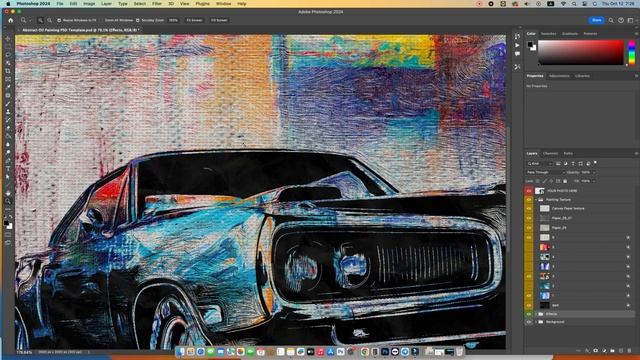Toggle the Scrubby Zoom checkbox

click(138, 20)
